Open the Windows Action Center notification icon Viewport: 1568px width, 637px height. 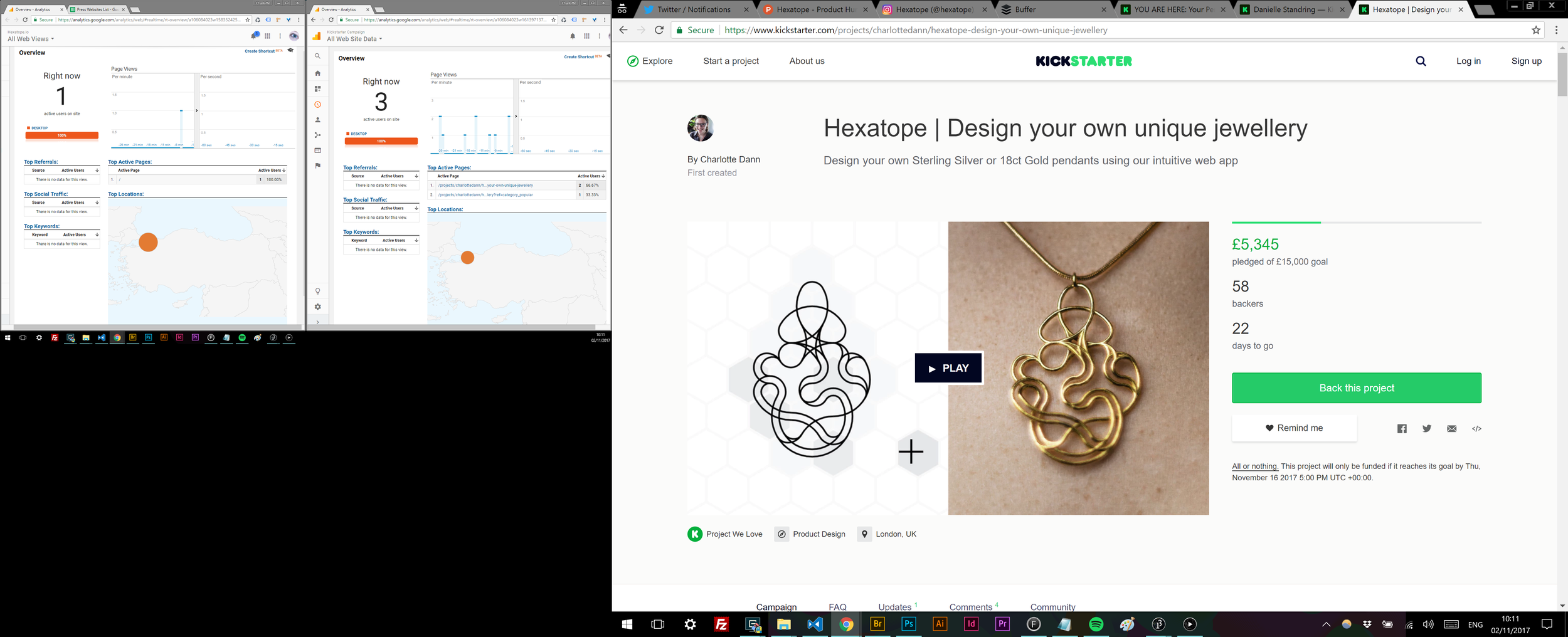[x=1547, y=624]
